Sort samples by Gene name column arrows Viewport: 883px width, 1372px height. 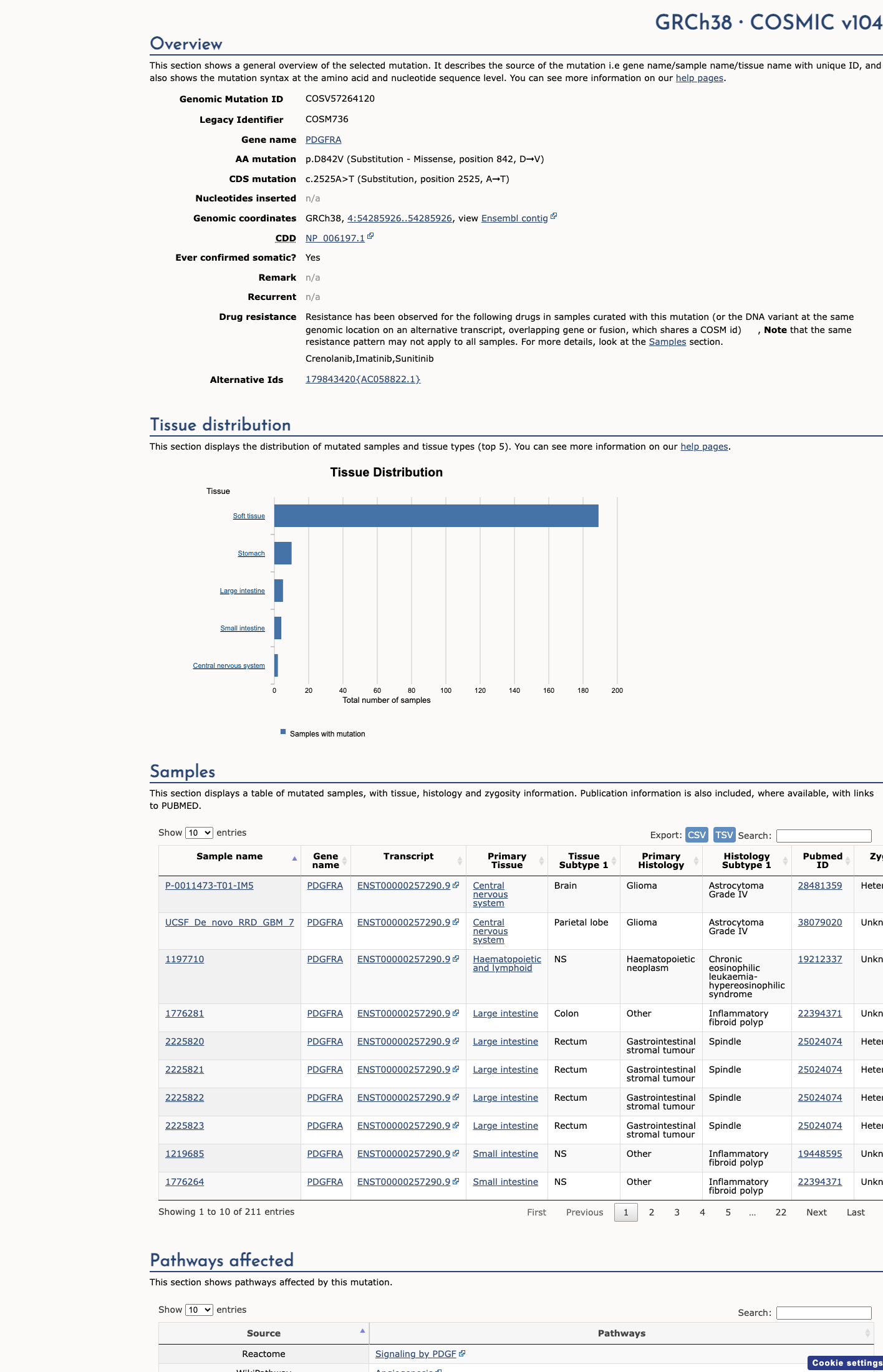coord(345,861)
